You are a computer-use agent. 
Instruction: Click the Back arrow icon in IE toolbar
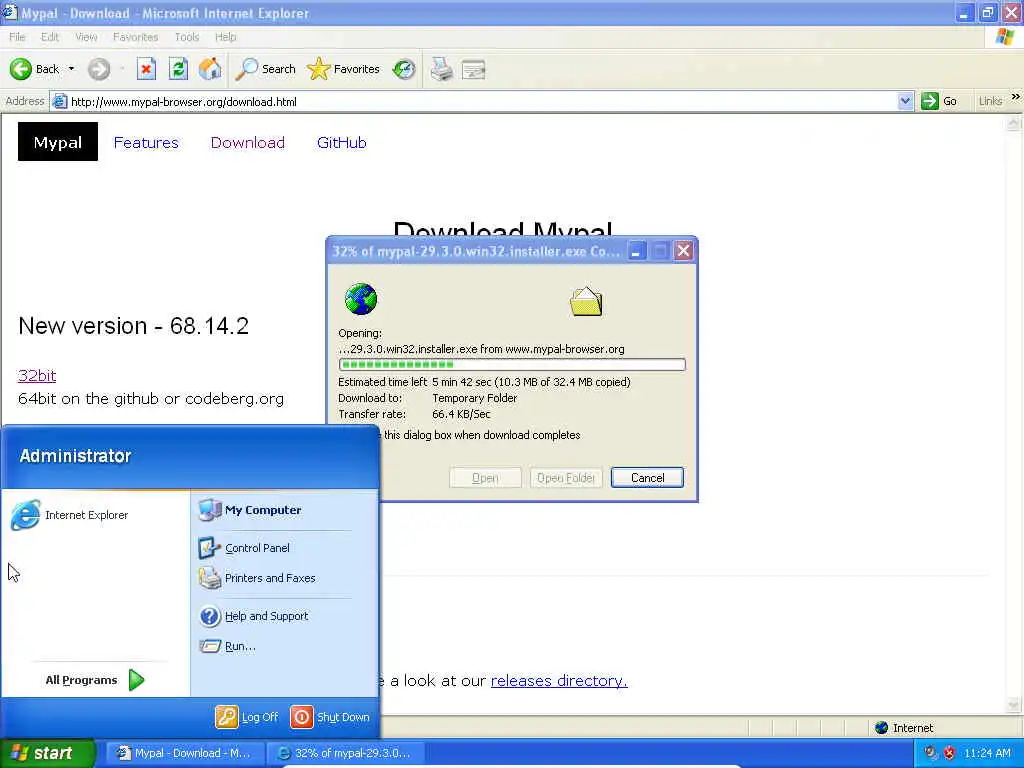(20, 69)
